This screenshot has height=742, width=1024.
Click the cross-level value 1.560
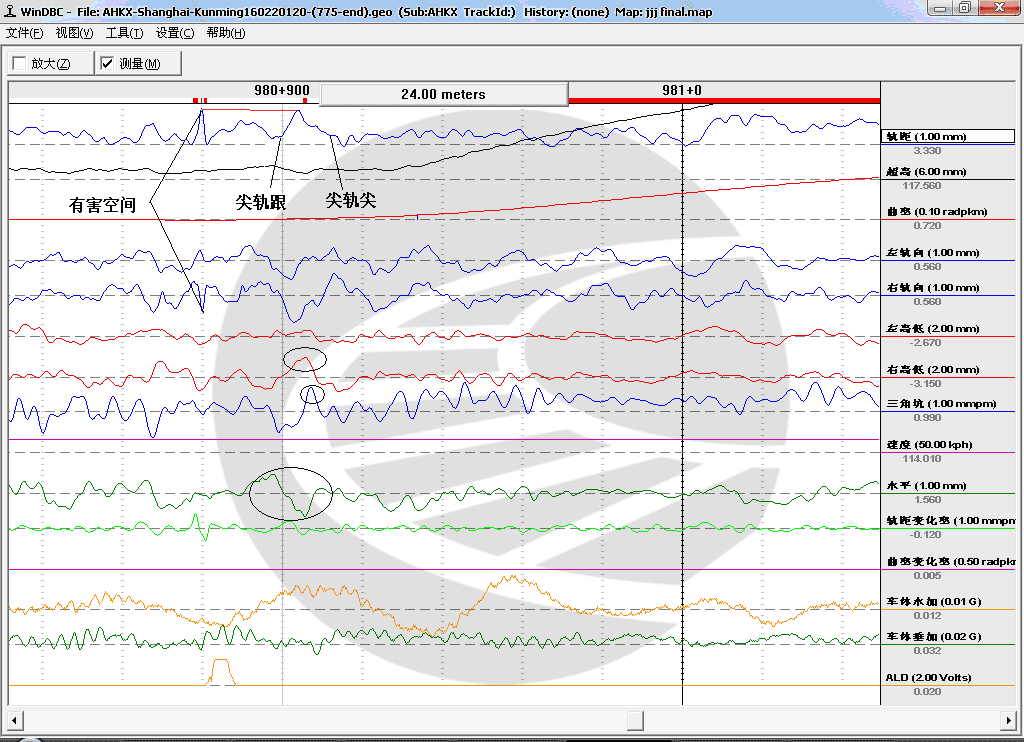coord(927,500)
